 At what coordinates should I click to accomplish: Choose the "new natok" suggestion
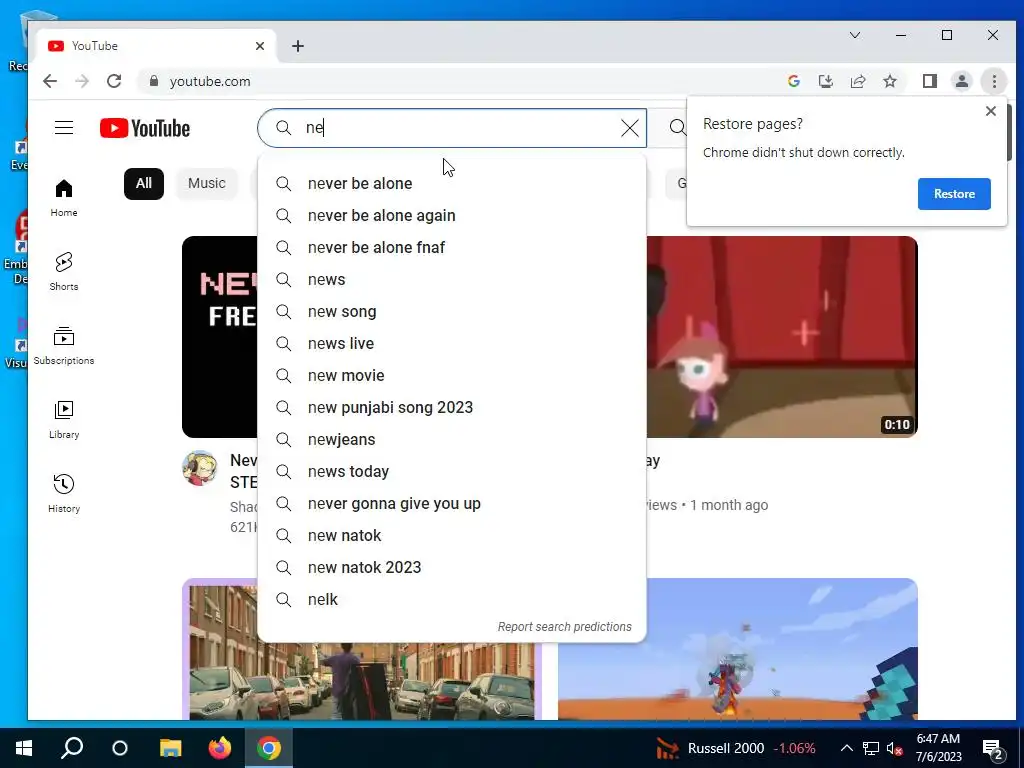[x=452, y=536]
